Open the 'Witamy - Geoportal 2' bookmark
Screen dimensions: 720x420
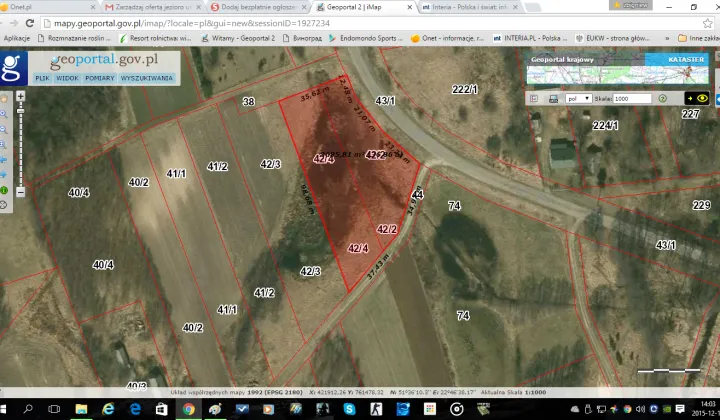click(238, 38)
